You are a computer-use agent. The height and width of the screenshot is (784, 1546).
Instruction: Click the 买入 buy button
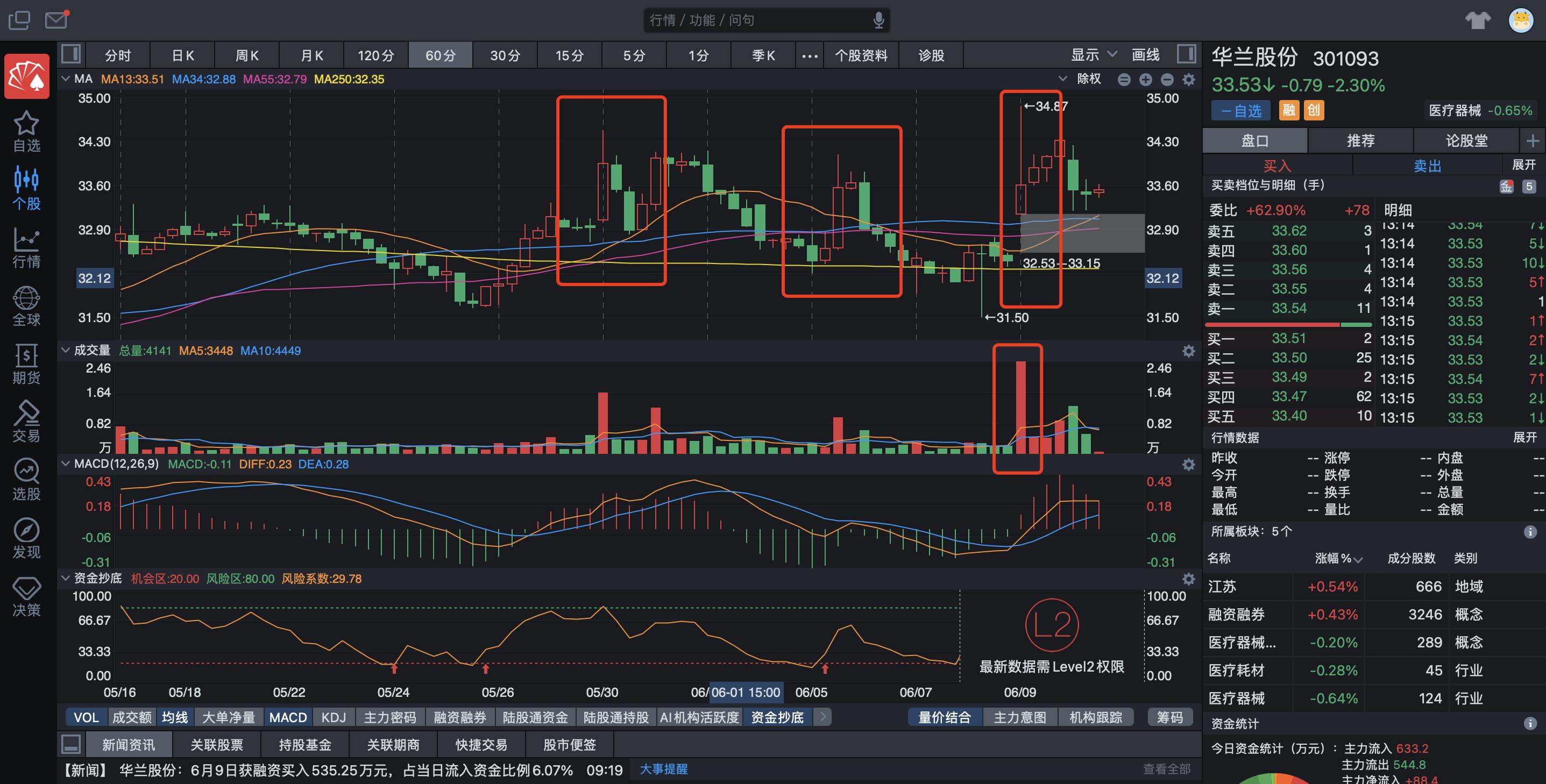point(1276,166)
